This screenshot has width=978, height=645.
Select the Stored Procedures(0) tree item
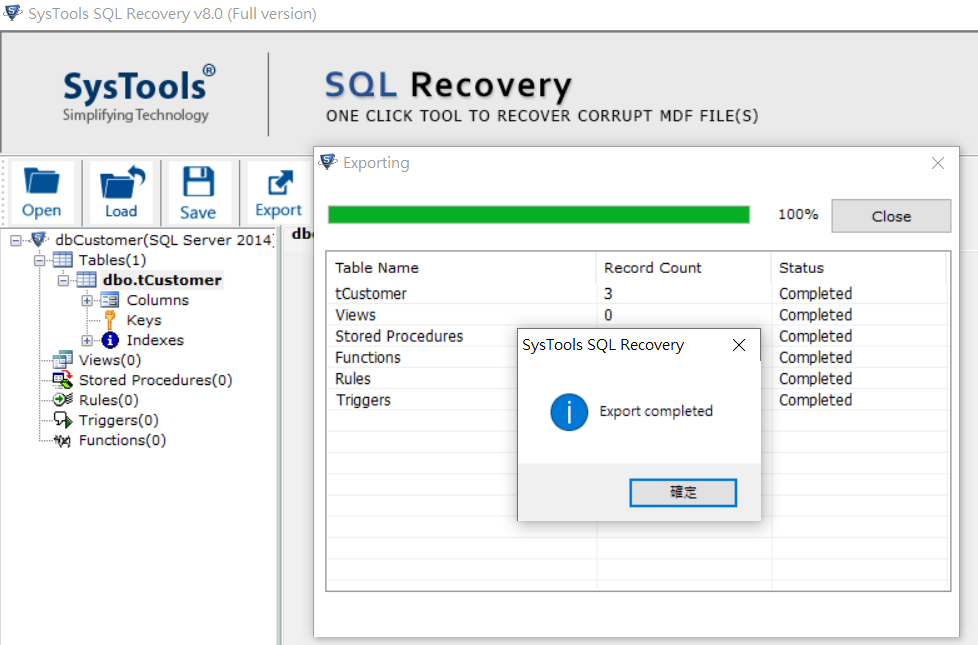[155, 380]
